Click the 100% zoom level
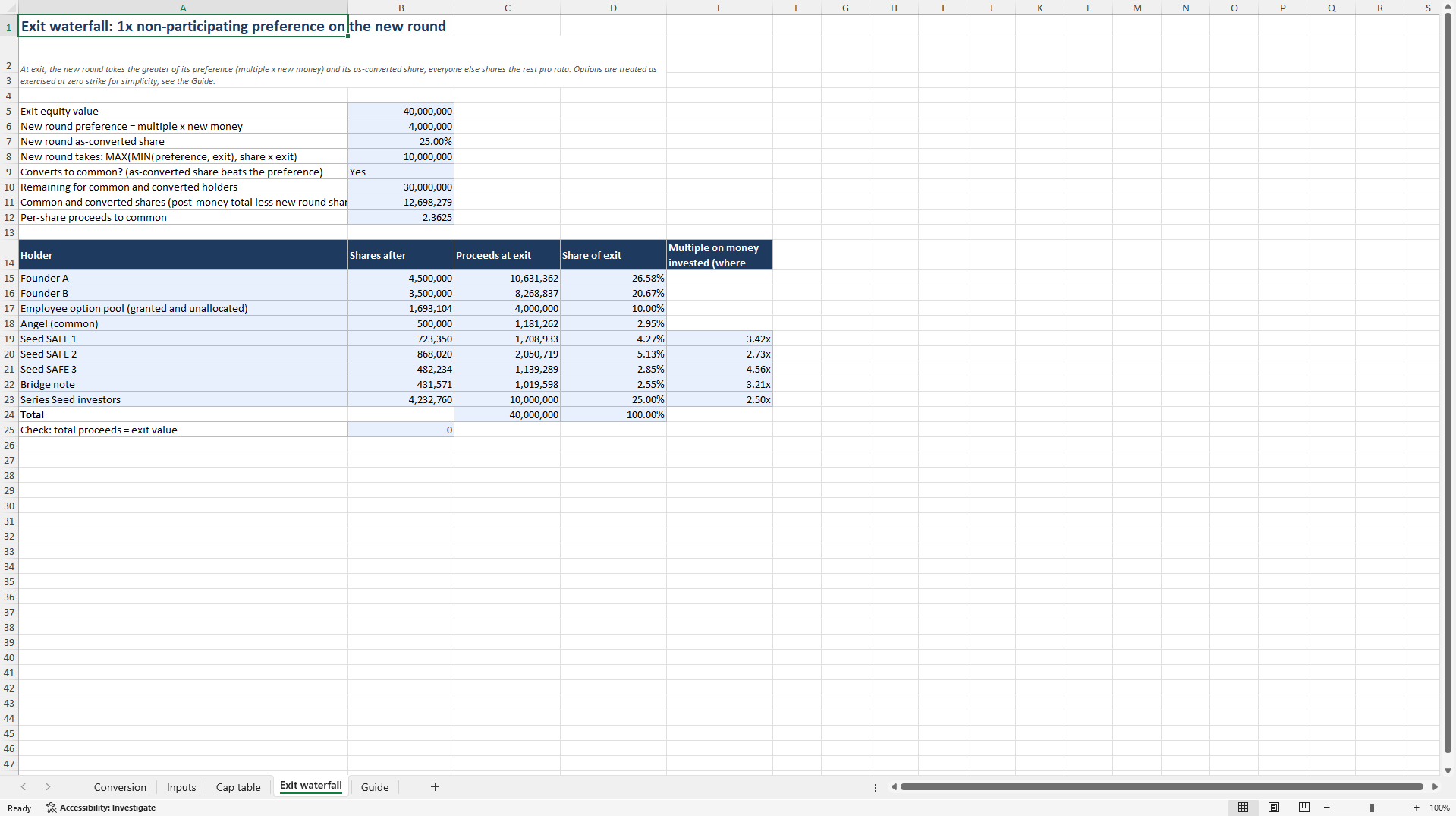This screenshot has height=816, width=1456. tap(1439, 808)
